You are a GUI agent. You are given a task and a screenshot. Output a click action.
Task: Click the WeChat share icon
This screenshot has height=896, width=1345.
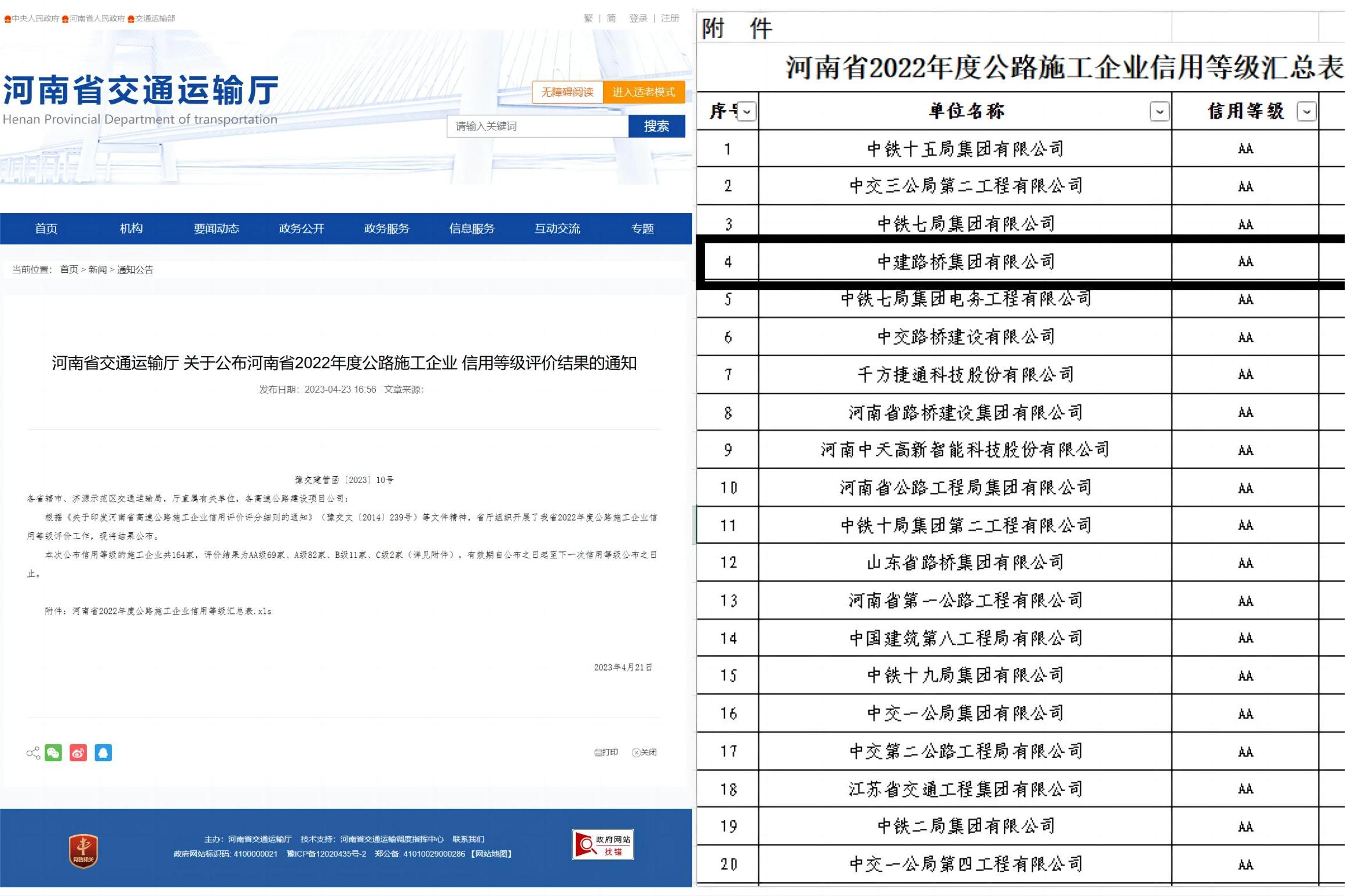(x=53, y=752)
